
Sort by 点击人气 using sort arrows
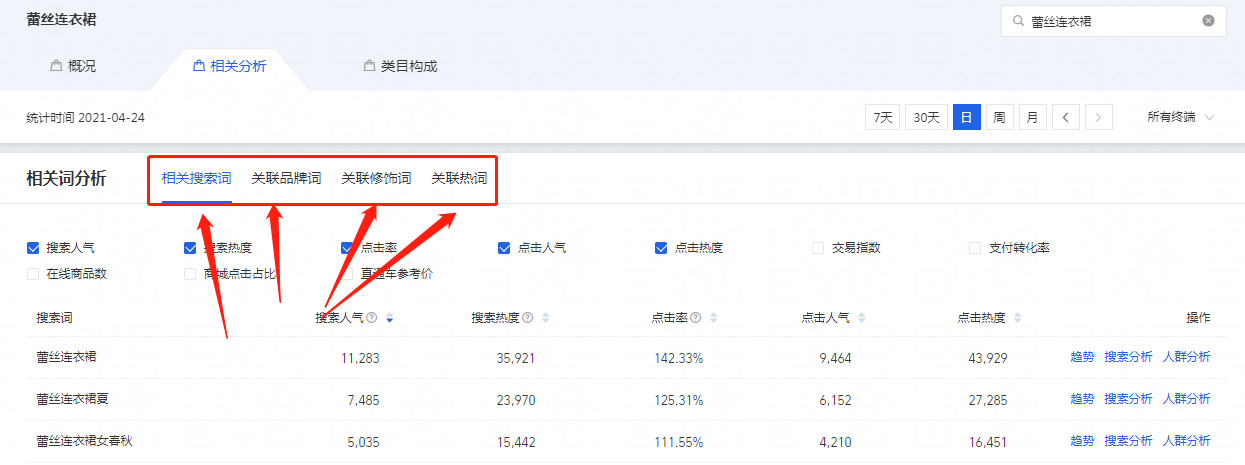[861, 318]
